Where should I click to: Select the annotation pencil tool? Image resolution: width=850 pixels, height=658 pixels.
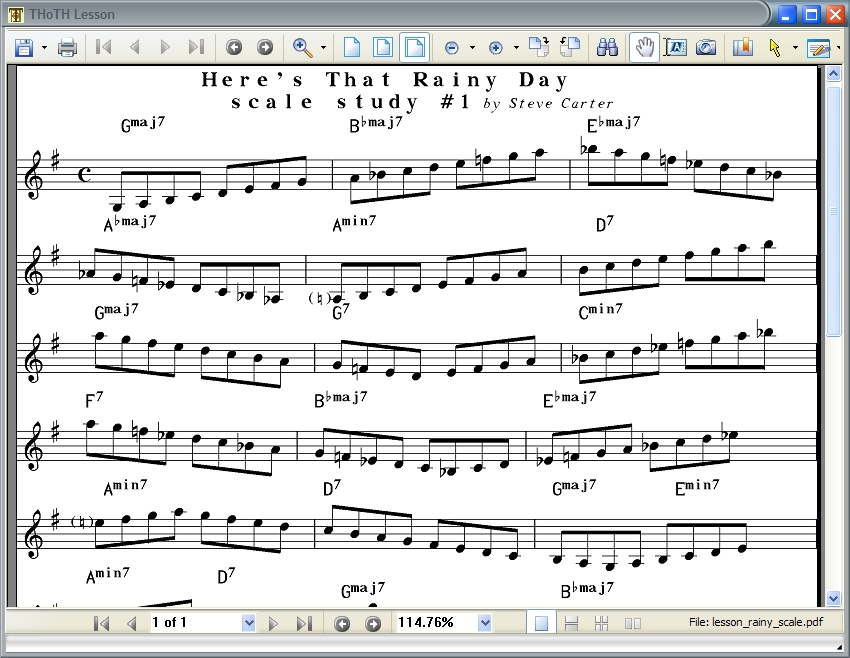[818, 48]
